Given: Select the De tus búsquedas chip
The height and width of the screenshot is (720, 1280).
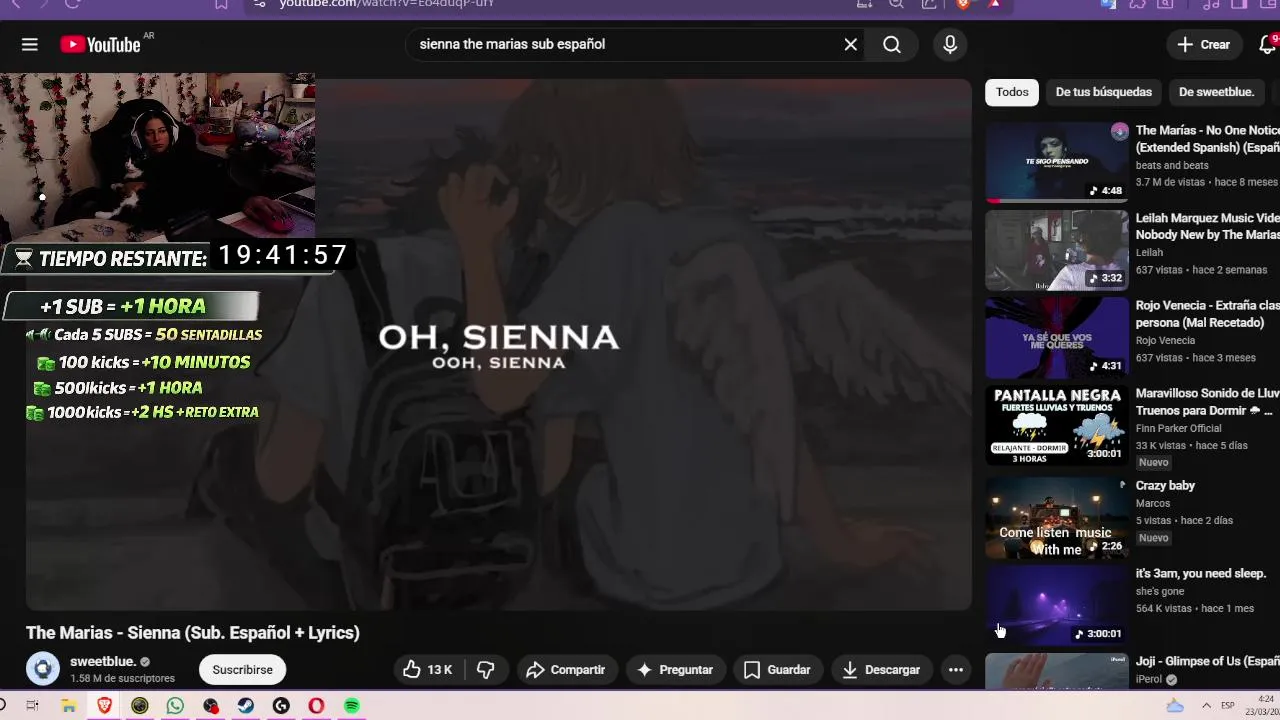Looking at the screenshot, I should [x=1104, y=92].
